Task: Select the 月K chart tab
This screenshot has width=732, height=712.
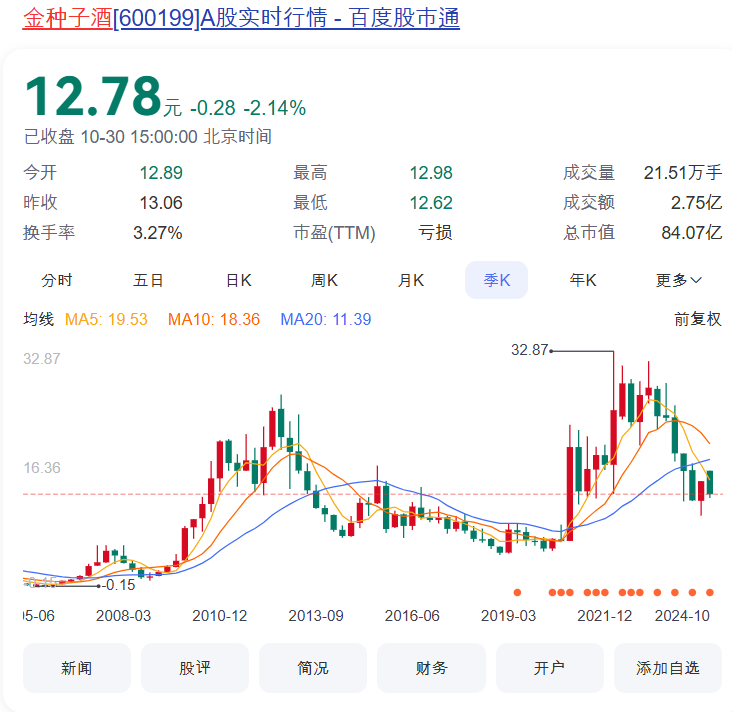Action: [x=411, y=280]
